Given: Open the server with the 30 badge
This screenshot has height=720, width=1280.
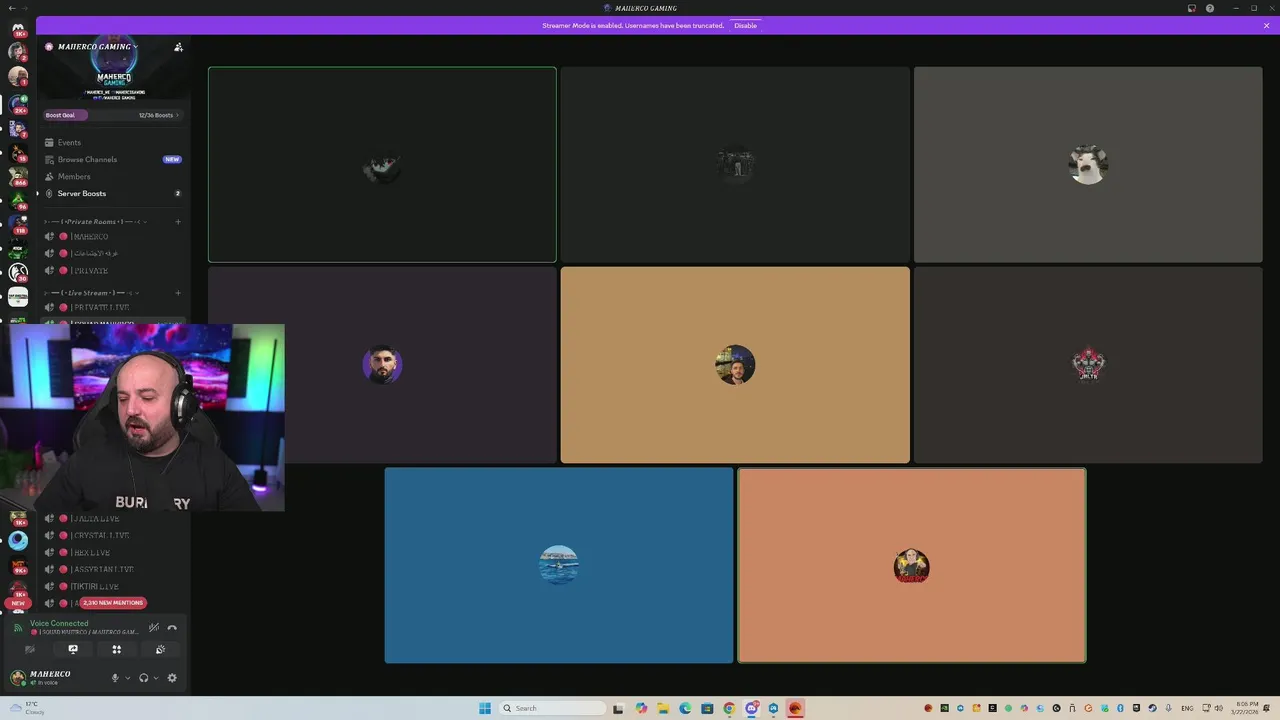Looking at the screenshot, I should point(18,271).
